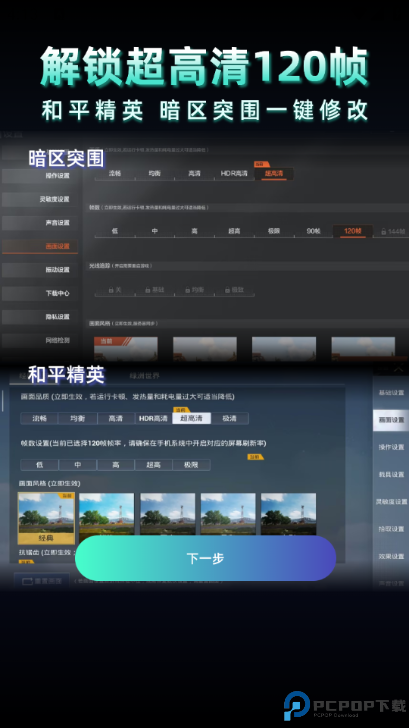Open 振动设置 in 暗区突围 sidebar
Screen dimensions: 409x728
click(x=40, y=270)
